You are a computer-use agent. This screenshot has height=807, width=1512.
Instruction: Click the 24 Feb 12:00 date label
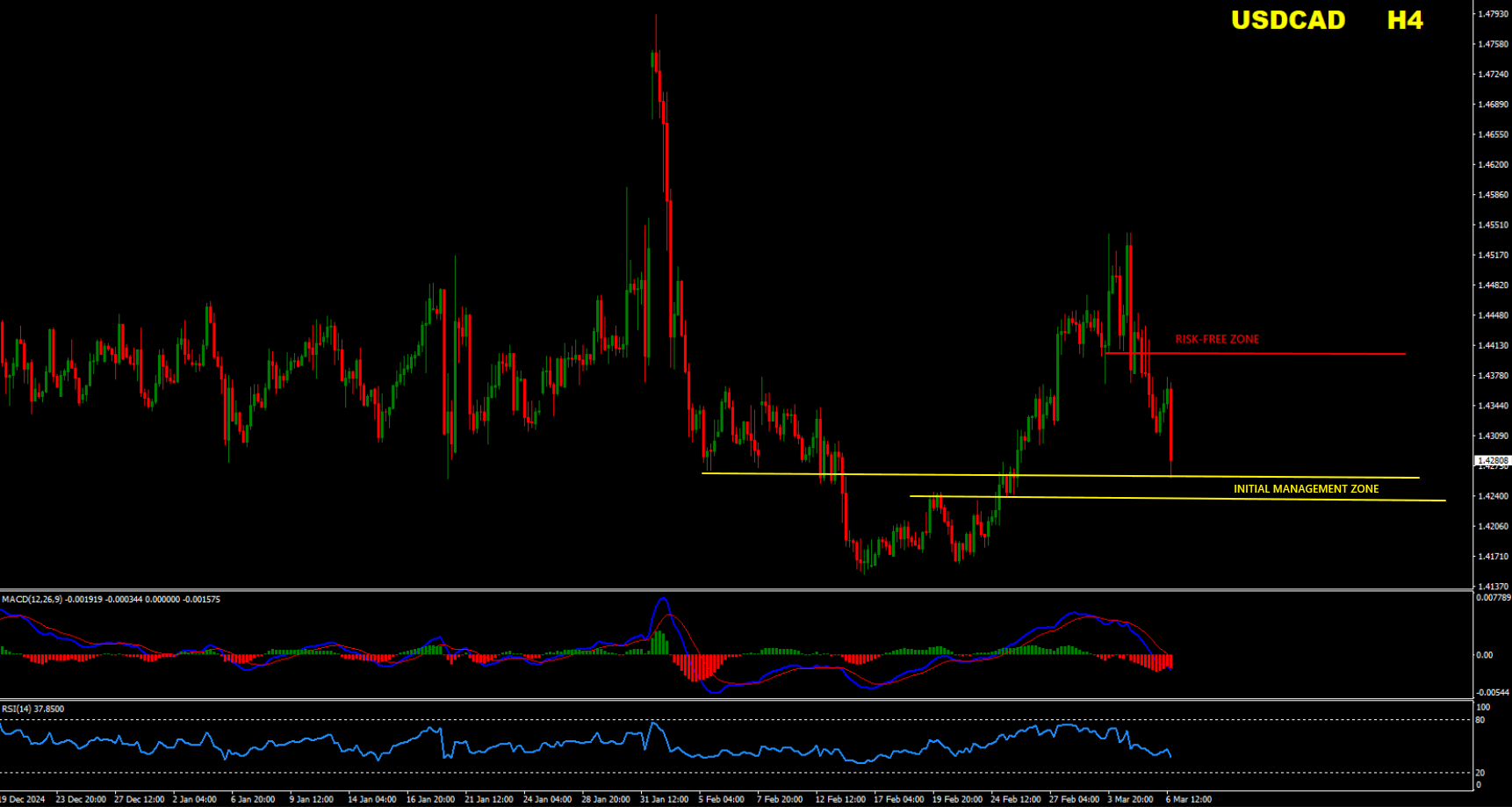tap(1015, 799)
